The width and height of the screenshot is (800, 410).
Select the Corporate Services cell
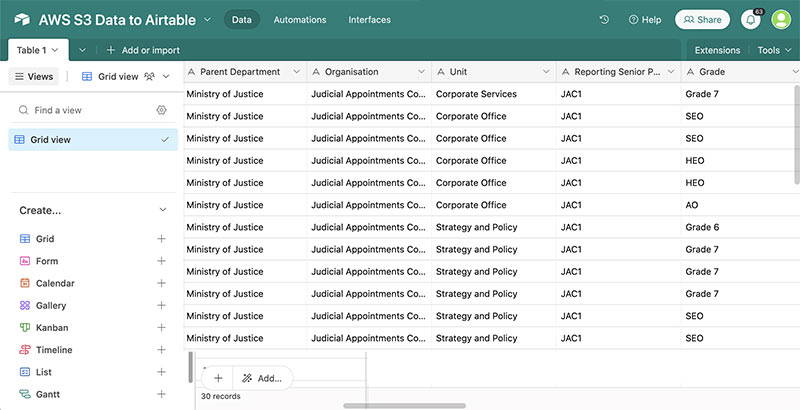(x=494, y=94)
